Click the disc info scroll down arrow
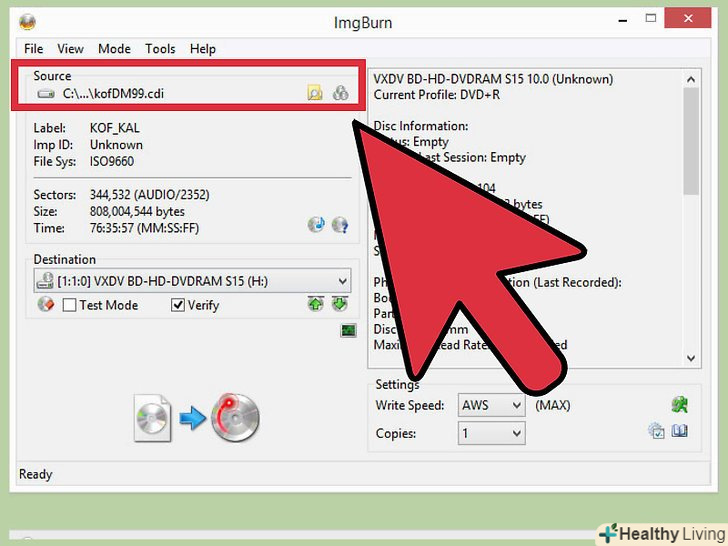728x546 pixels. click(x=691, y=358)
